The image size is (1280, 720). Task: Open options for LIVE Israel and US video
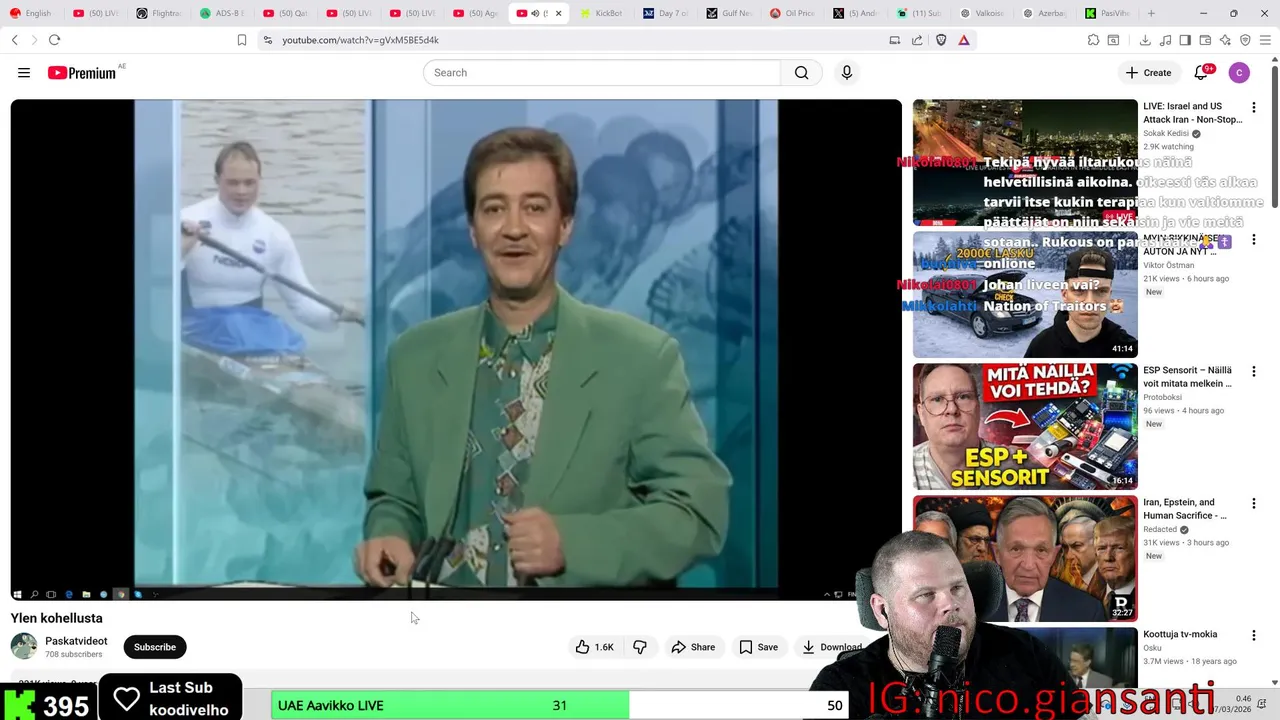point(1254,107)
